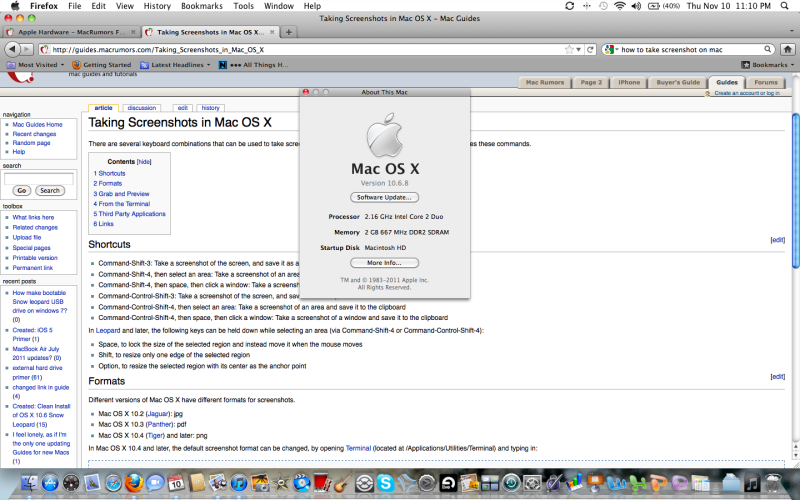800x500 pixels.
Task: Open Time Machine dock icon
Action: (511, 483)
